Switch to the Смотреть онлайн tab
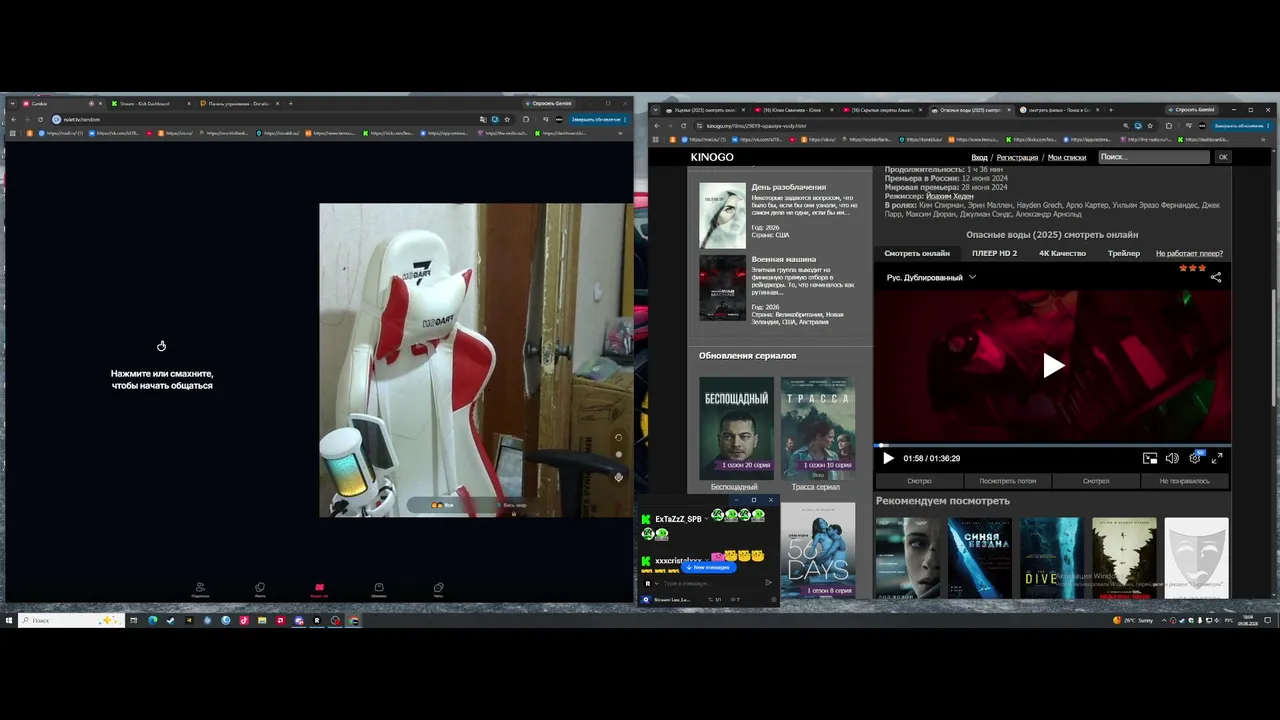Image resolution: width=1280 pixels, height=720 pixels. pos(917,253)
